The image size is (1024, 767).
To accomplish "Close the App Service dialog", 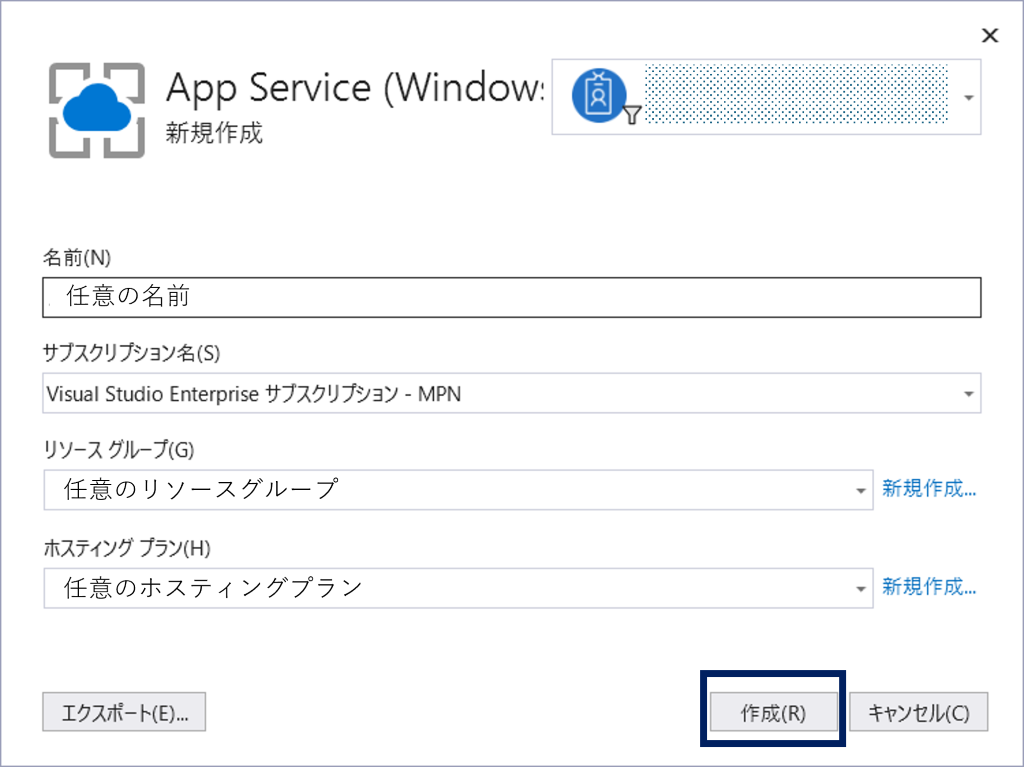I will (x=990, y=35).
